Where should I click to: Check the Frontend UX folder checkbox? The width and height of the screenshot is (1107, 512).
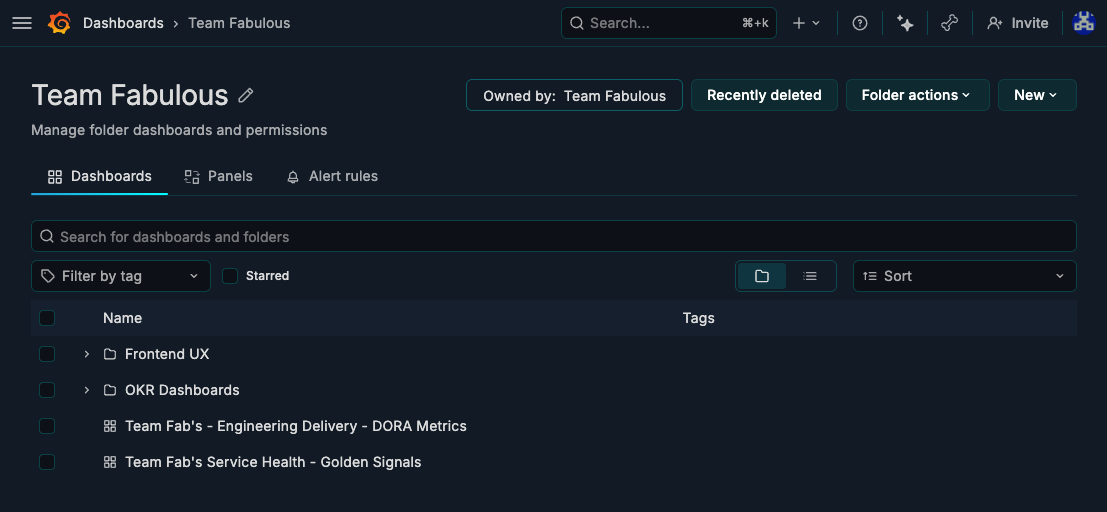47,354
